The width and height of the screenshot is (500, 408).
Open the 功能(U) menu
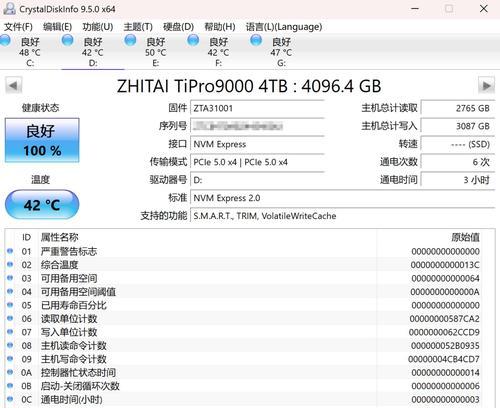[x=98, y=27]
